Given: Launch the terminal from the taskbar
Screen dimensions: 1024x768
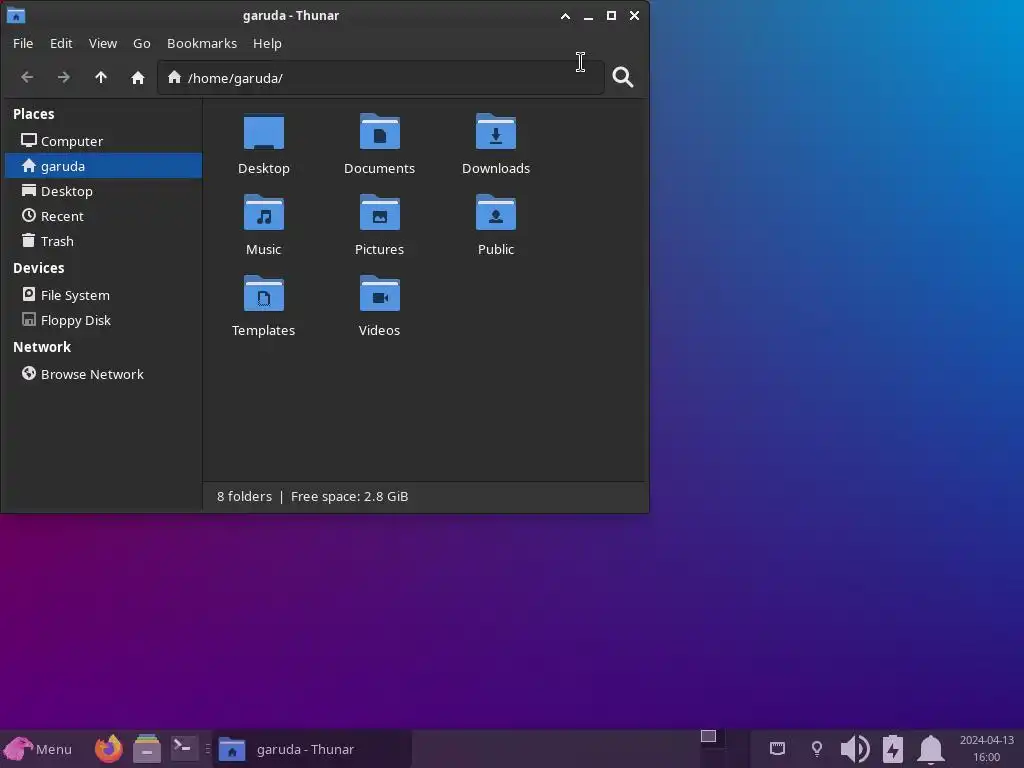Looking at the screenshot, I should [183, 748].
